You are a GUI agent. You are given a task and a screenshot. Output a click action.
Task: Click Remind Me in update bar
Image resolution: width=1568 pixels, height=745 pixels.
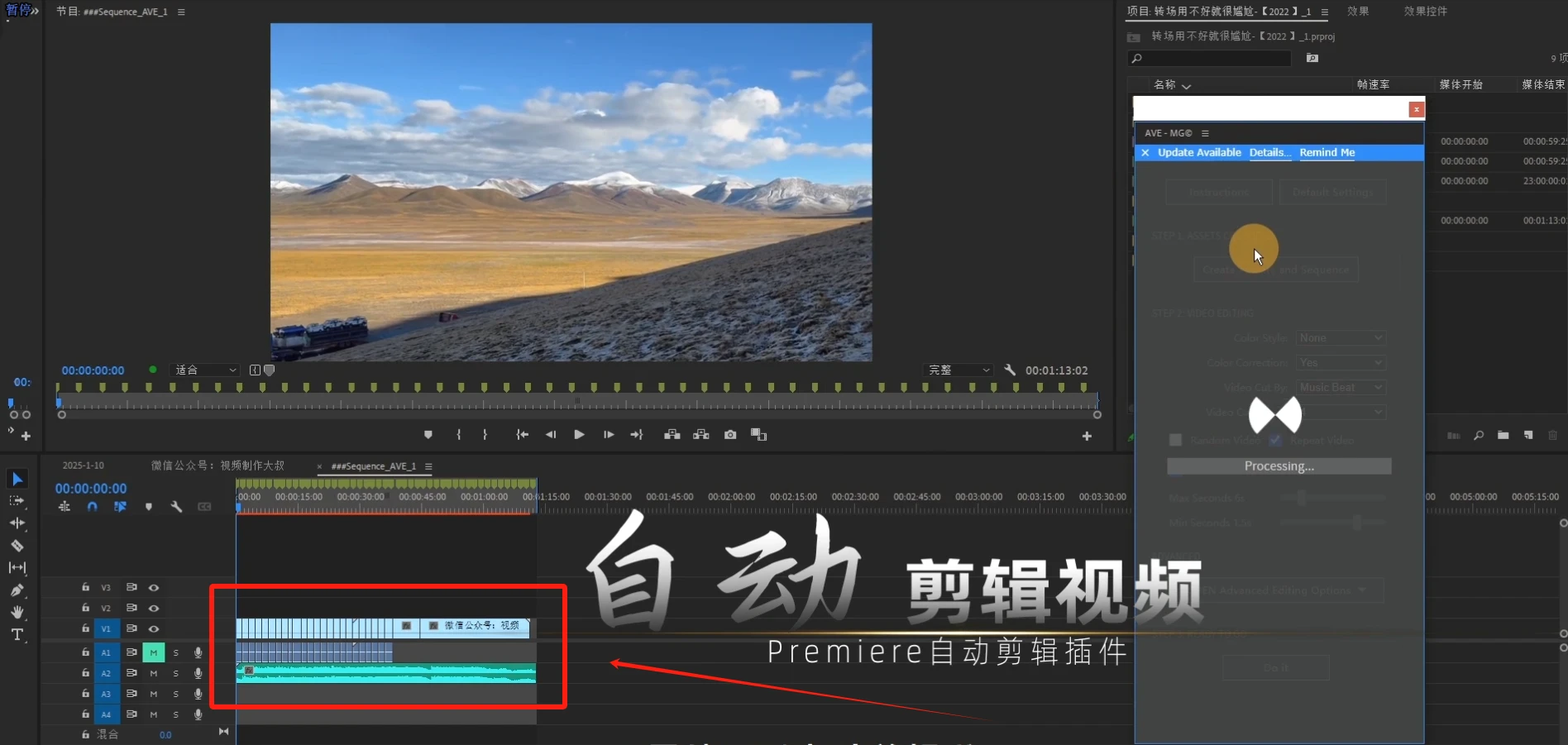click(1327, 153)
